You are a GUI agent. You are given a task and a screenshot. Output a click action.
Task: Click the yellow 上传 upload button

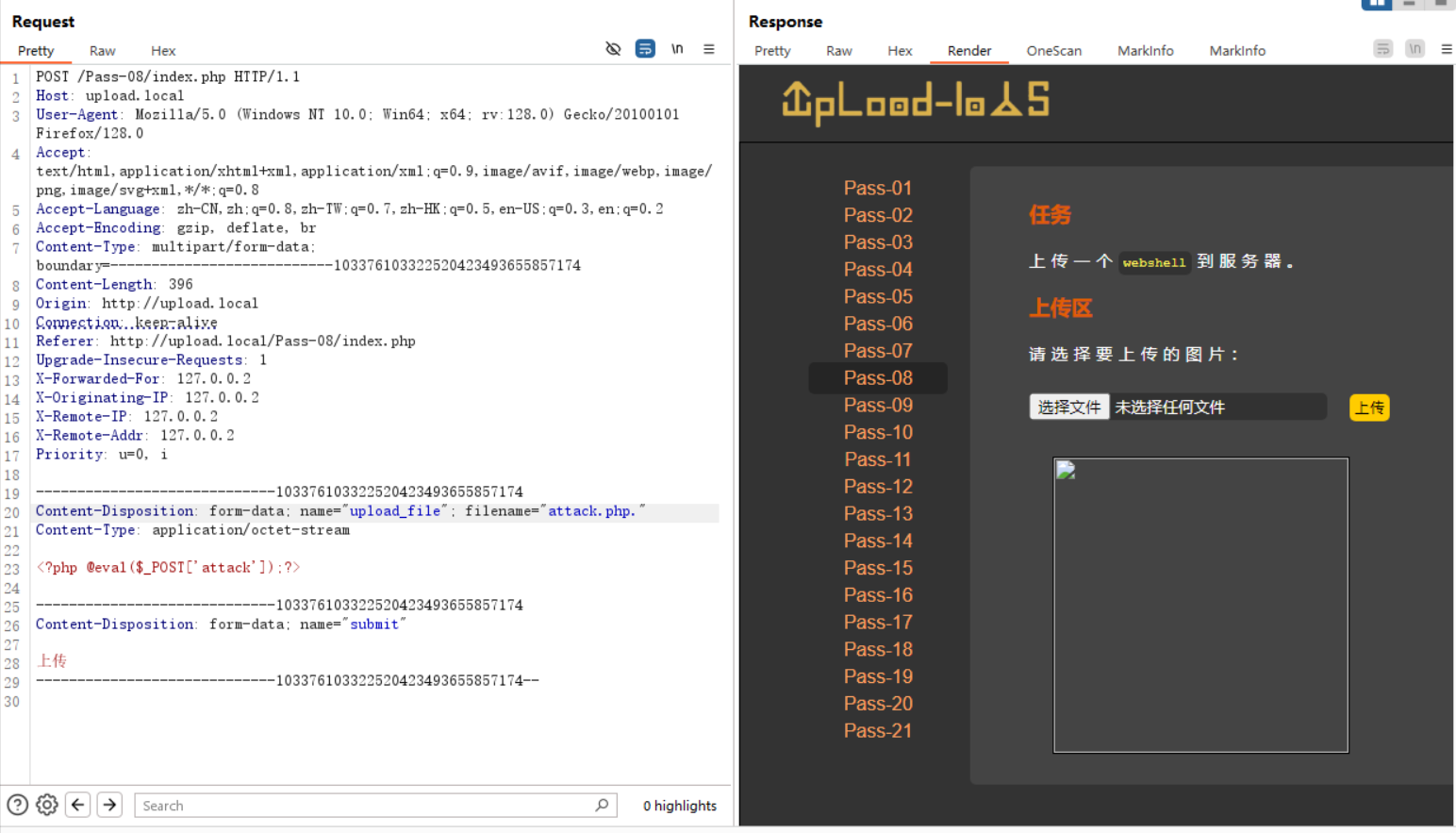(x=1369, y=408)
